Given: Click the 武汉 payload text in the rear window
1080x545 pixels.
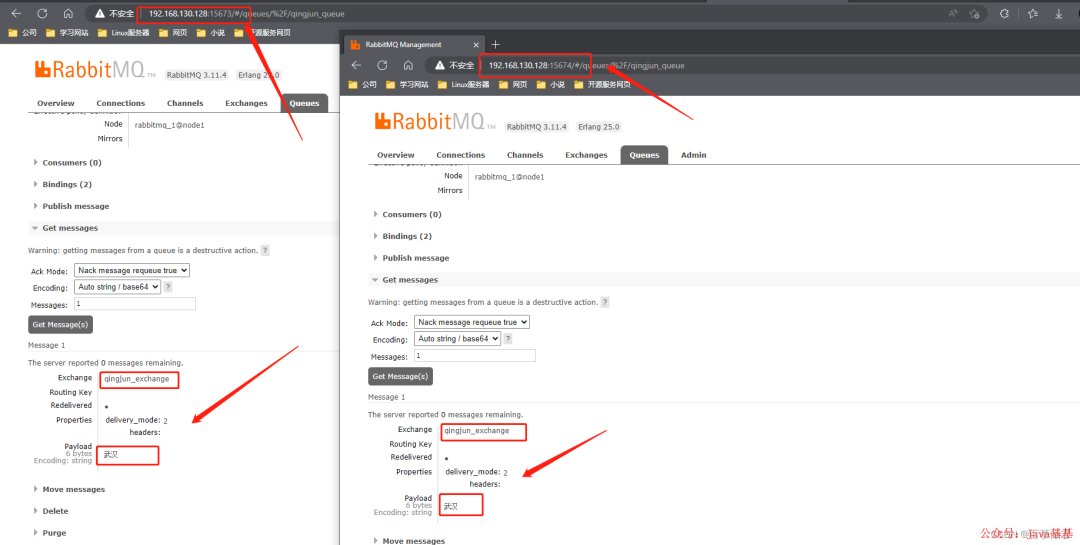Looking at the screenshot, I should 111,455.
